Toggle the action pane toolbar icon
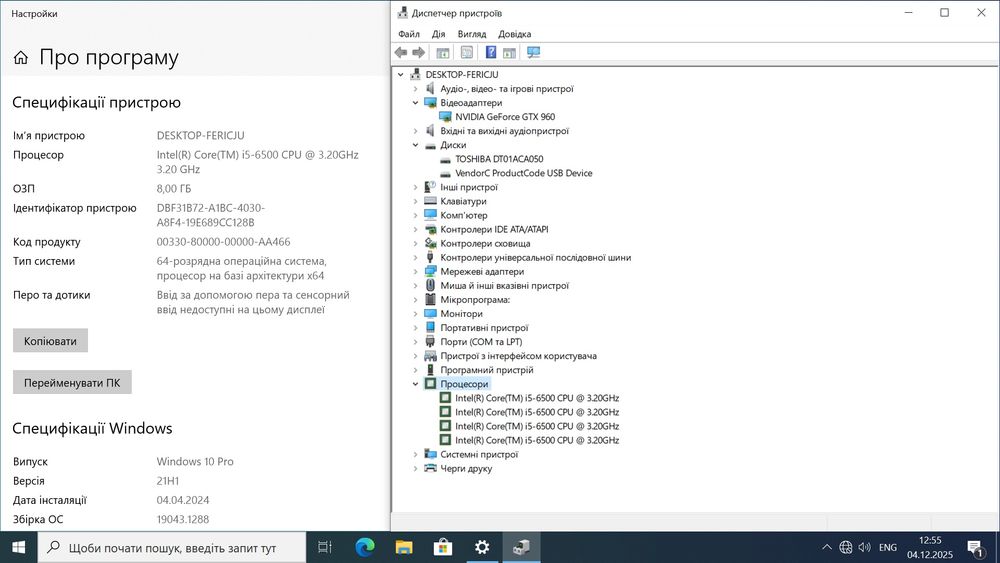 point(509,52)
